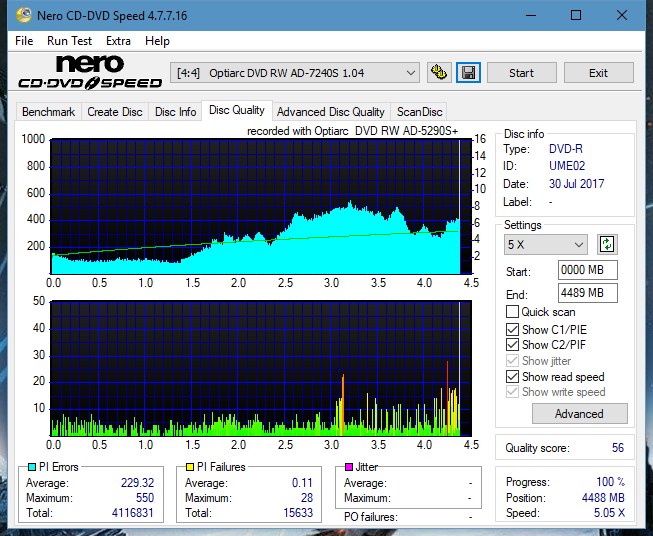Close the Nero CD-DVD Speed window

(622, 15)
